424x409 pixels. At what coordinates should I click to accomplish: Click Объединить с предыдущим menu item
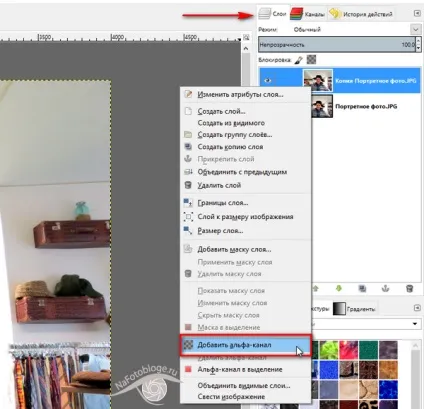pos(245,172)
